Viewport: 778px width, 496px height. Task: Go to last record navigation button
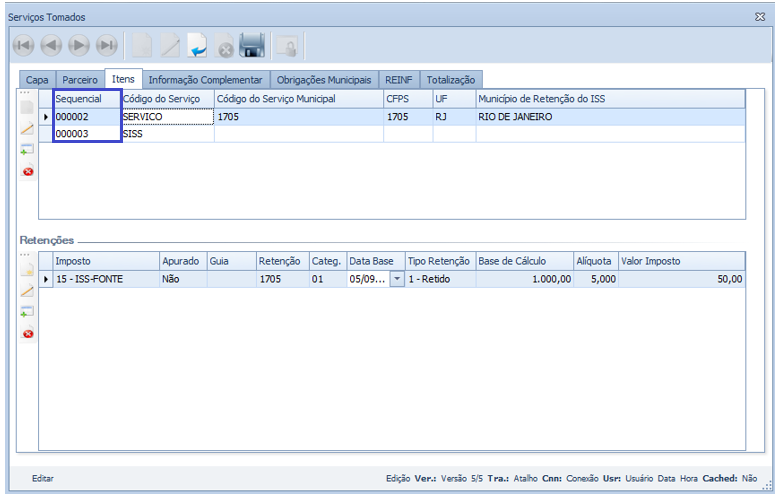coord(107,45)
